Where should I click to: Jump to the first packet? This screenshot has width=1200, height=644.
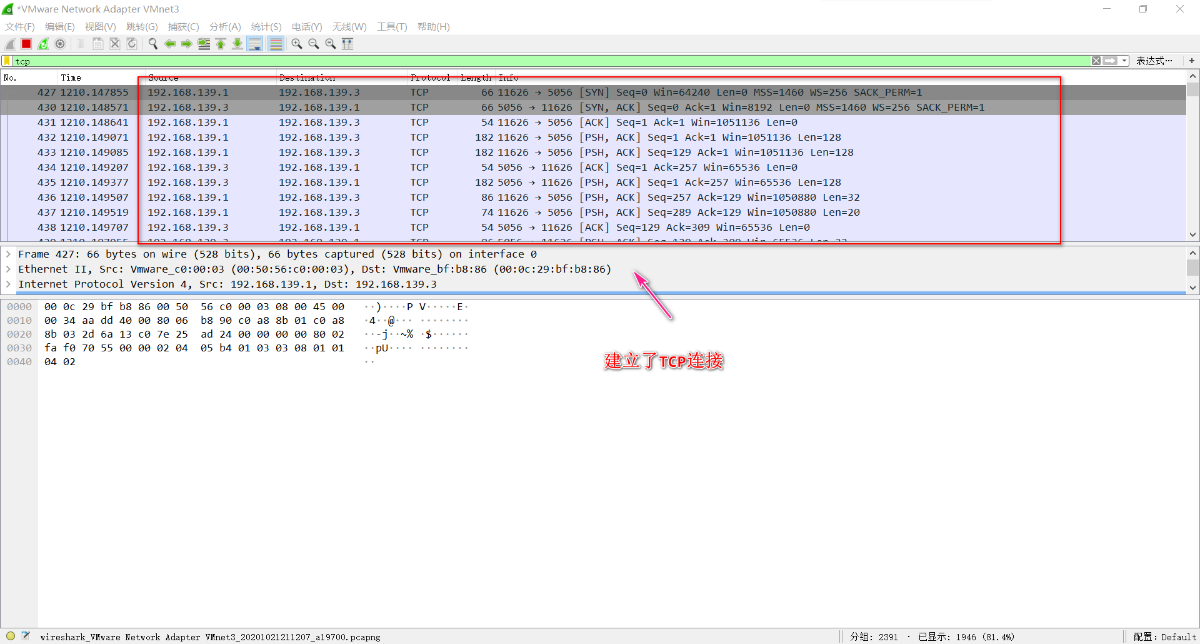(x=220, y=44)
